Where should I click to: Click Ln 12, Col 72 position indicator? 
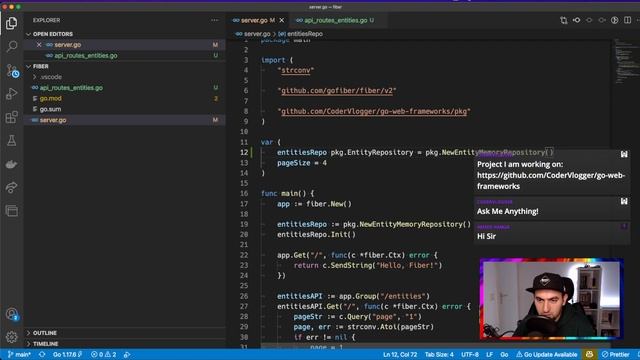coord(400,354)
